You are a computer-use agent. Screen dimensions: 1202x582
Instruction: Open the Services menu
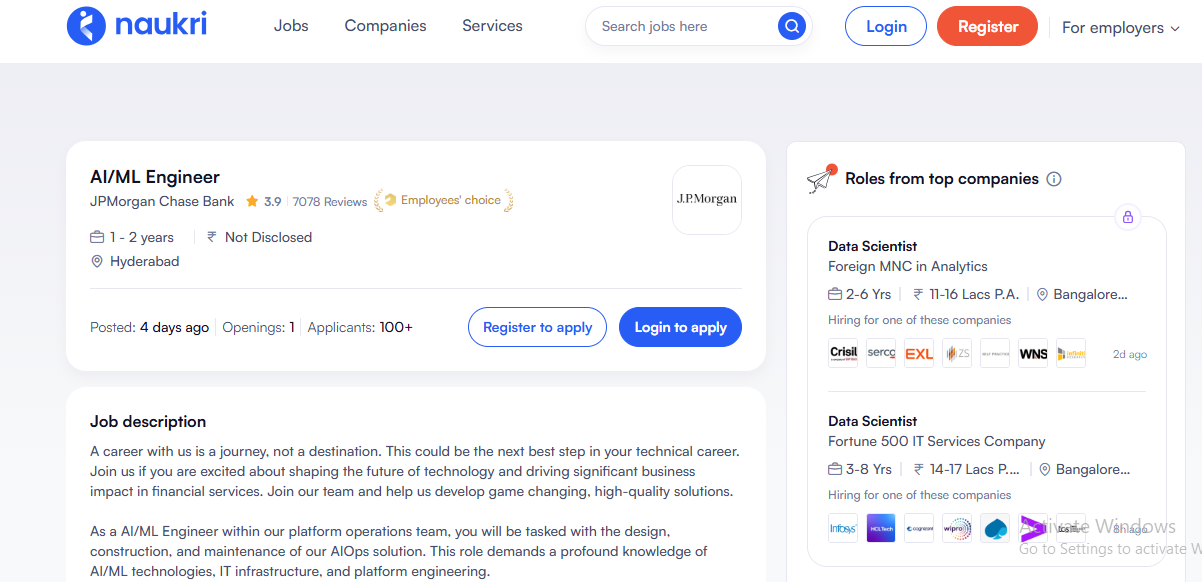click(492, 26)
